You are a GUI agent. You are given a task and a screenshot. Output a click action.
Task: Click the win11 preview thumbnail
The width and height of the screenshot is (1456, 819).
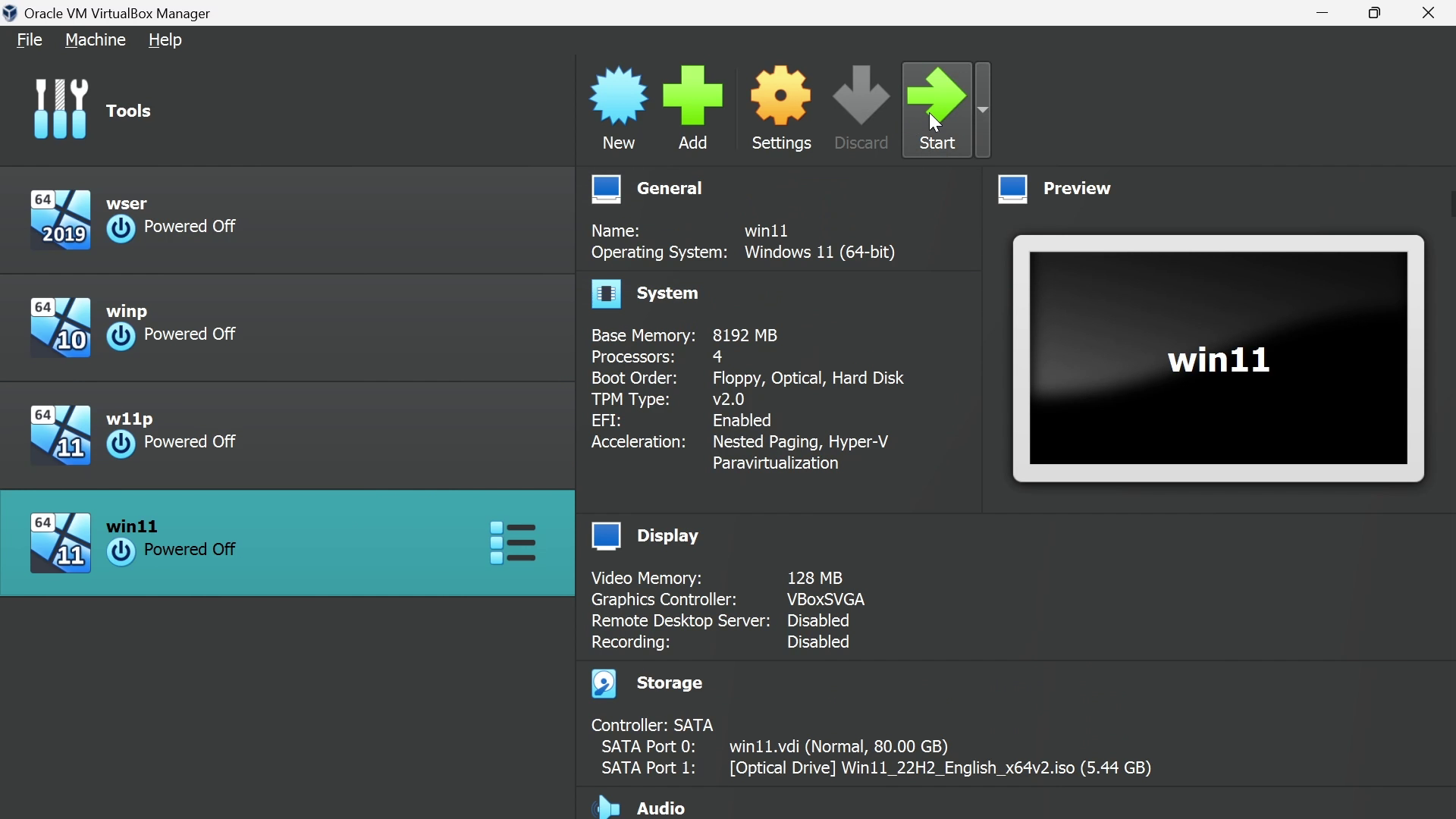pyautogui.click(x=1219, y=359)
